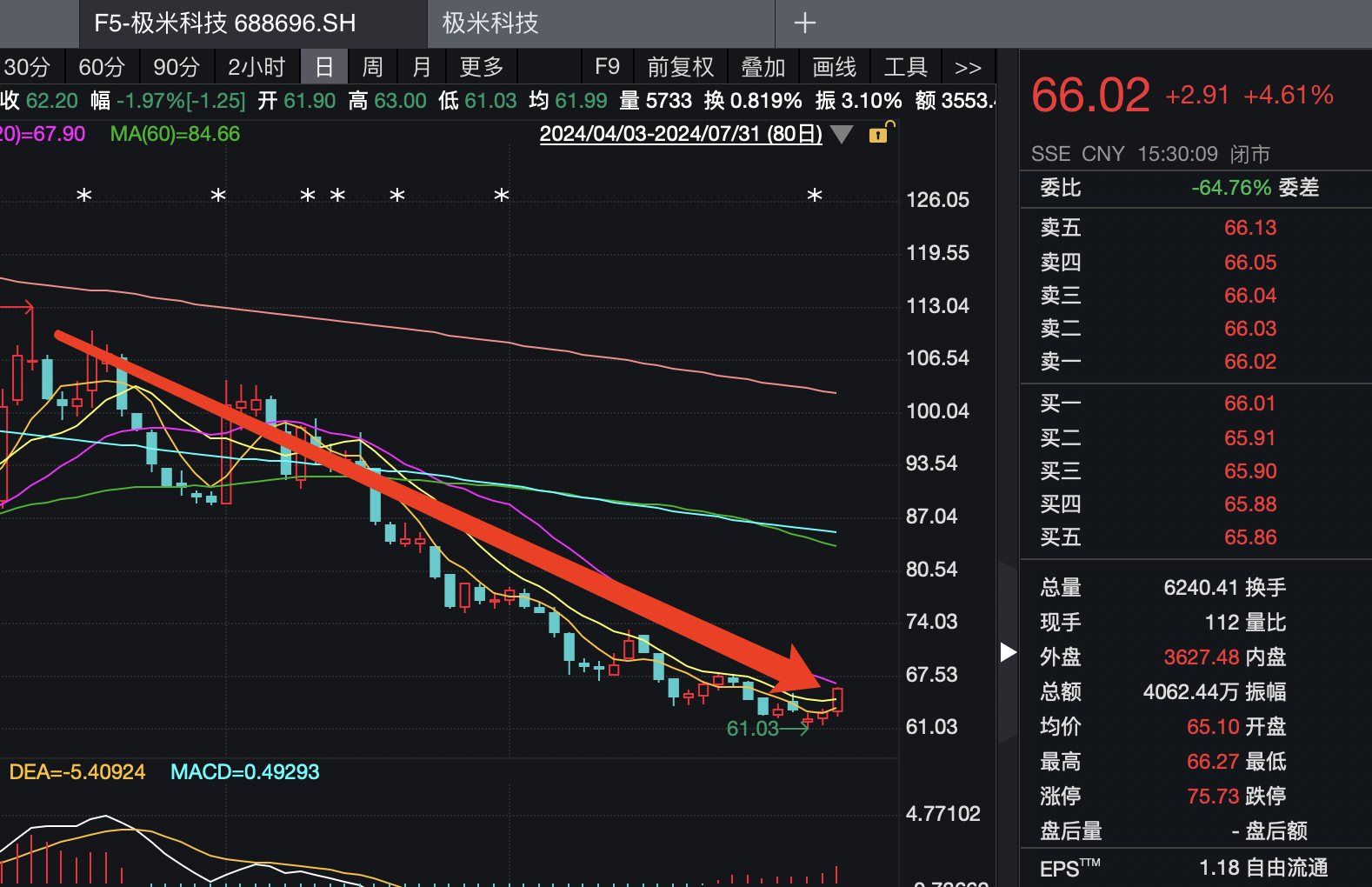Click the MACD=0.49293 indicator value
The width and height of the screenshot is (1372, 887).
tap(245, 772)
